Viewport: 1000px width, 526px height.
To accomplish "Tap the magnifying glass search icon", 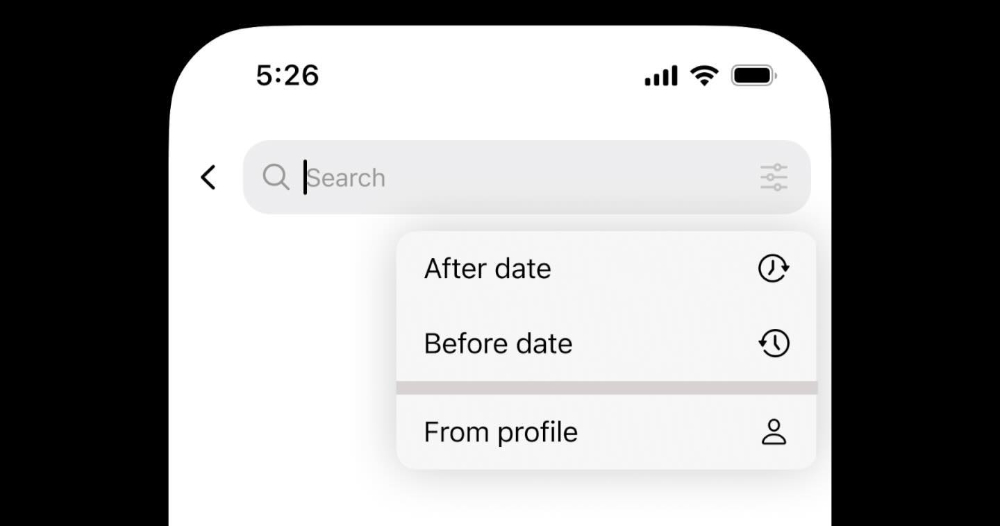I will click(x=276, y=177).
